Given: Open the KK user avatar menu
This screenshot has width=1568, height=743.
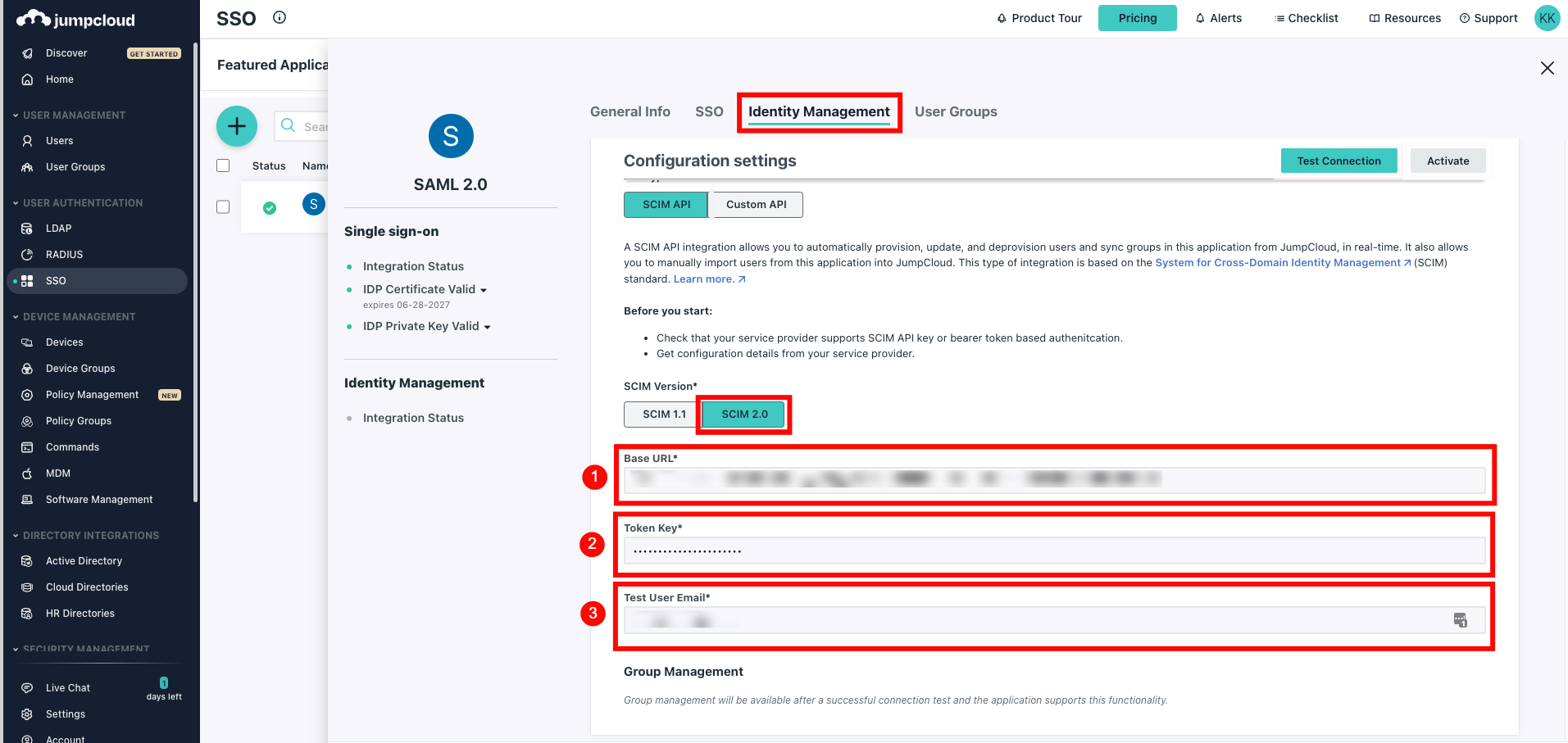Looking at the screenshot, I should [x=1548, y=18].
